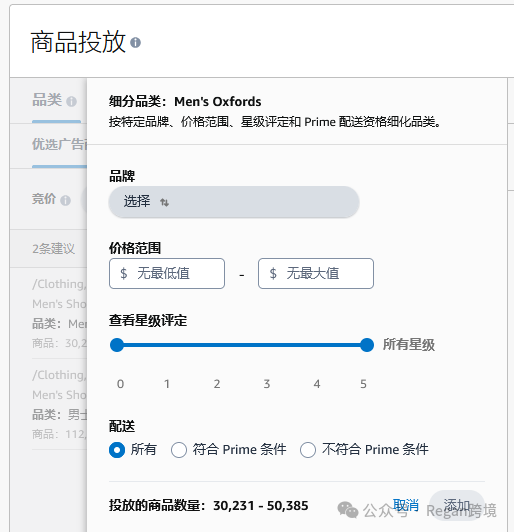Click info icon next to 商品投放 title

coord(135,43)
